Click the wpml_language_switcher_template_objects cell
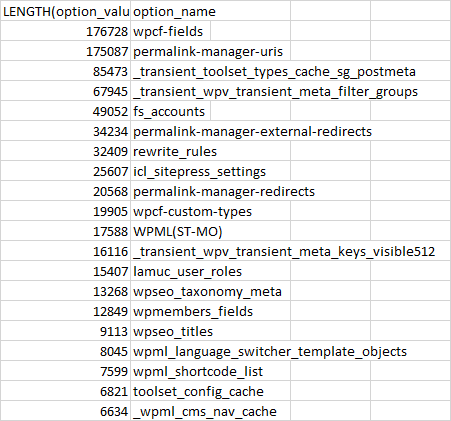Screen dimensions: 451x421 (x=270, y=351)
